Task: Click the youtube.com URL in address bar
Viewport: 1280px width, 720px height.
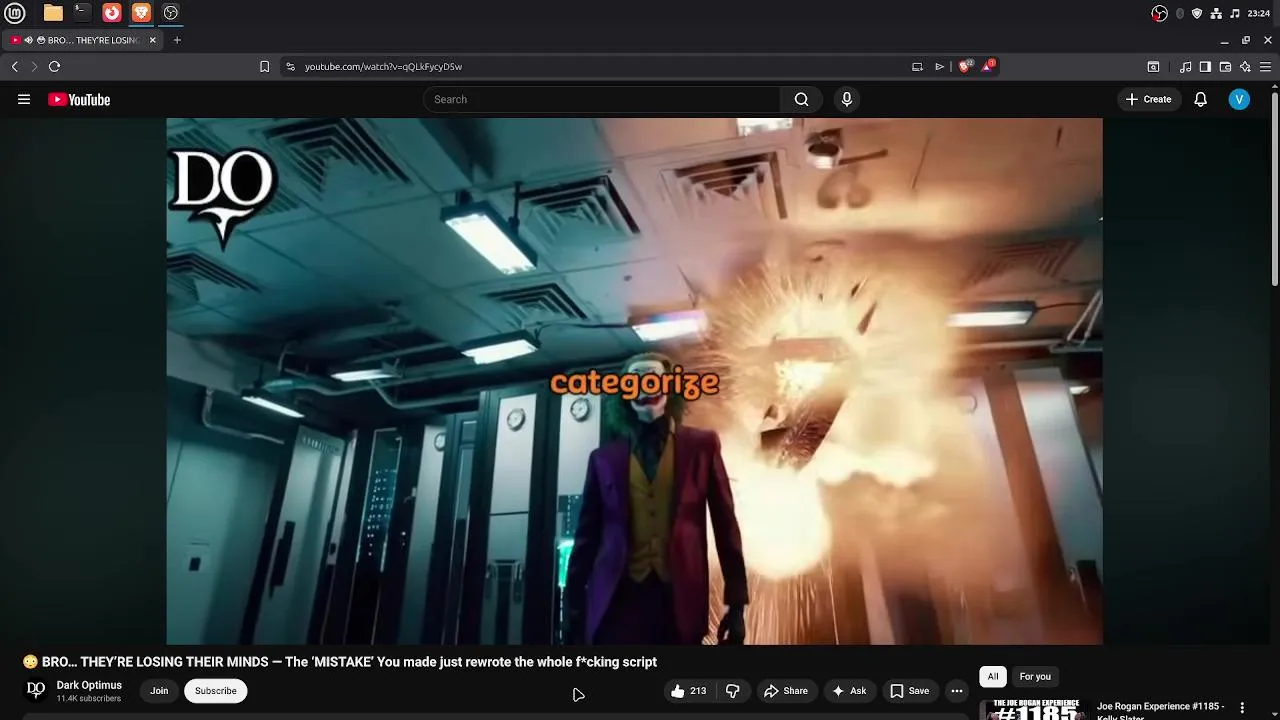Action: [x=383, y=67]
